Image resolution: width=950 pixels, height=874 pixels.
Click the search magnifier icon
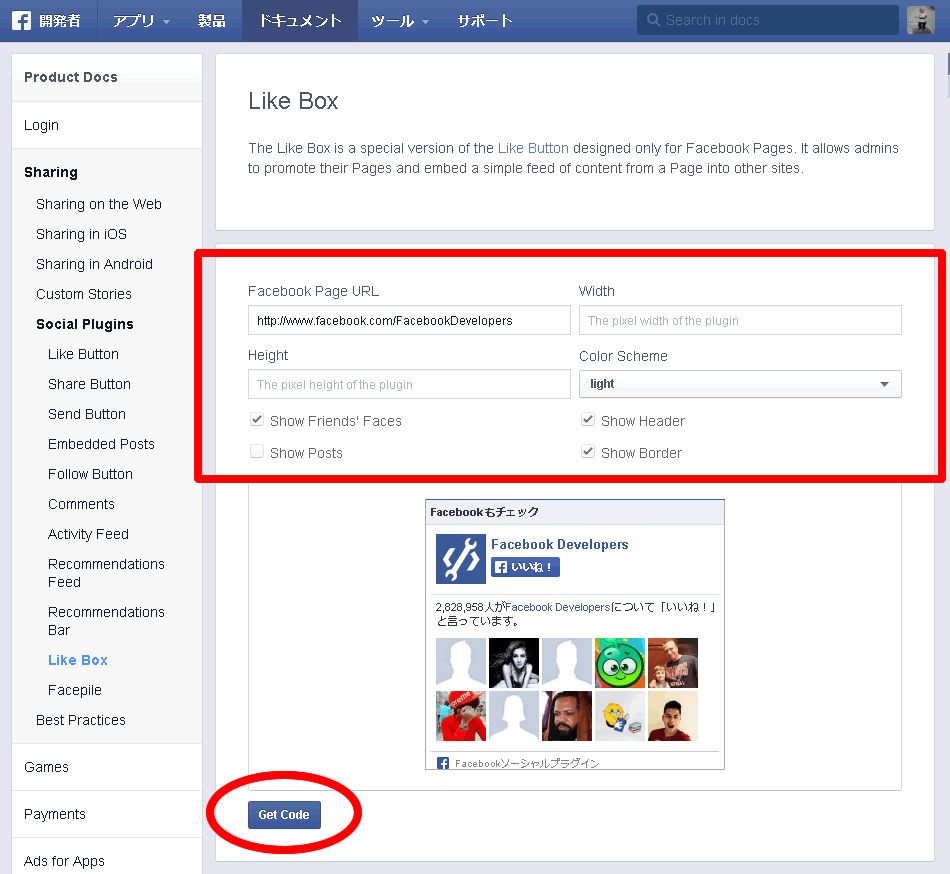653,20
